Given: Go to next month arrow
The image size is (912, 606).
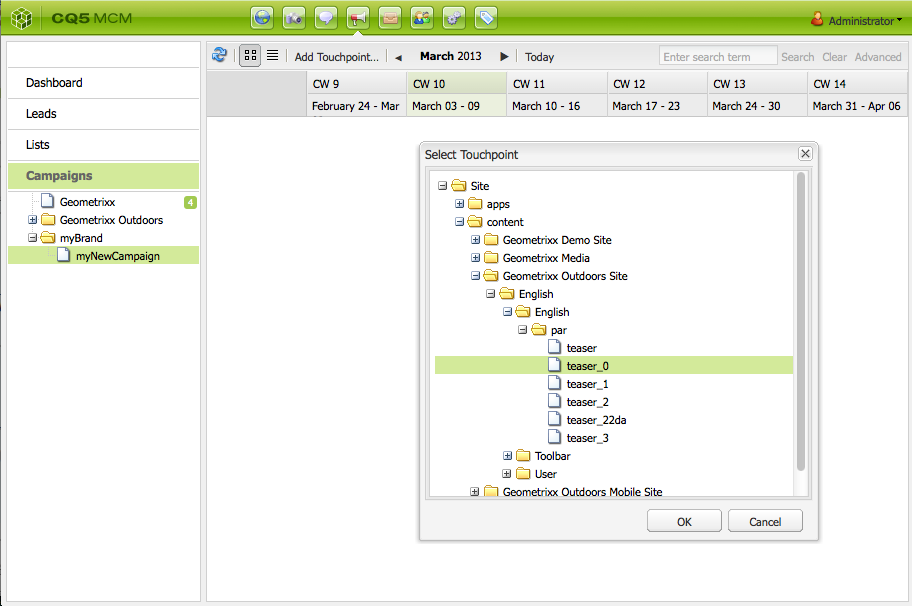Looking at the screenshot, I should [x=504, y=56].
